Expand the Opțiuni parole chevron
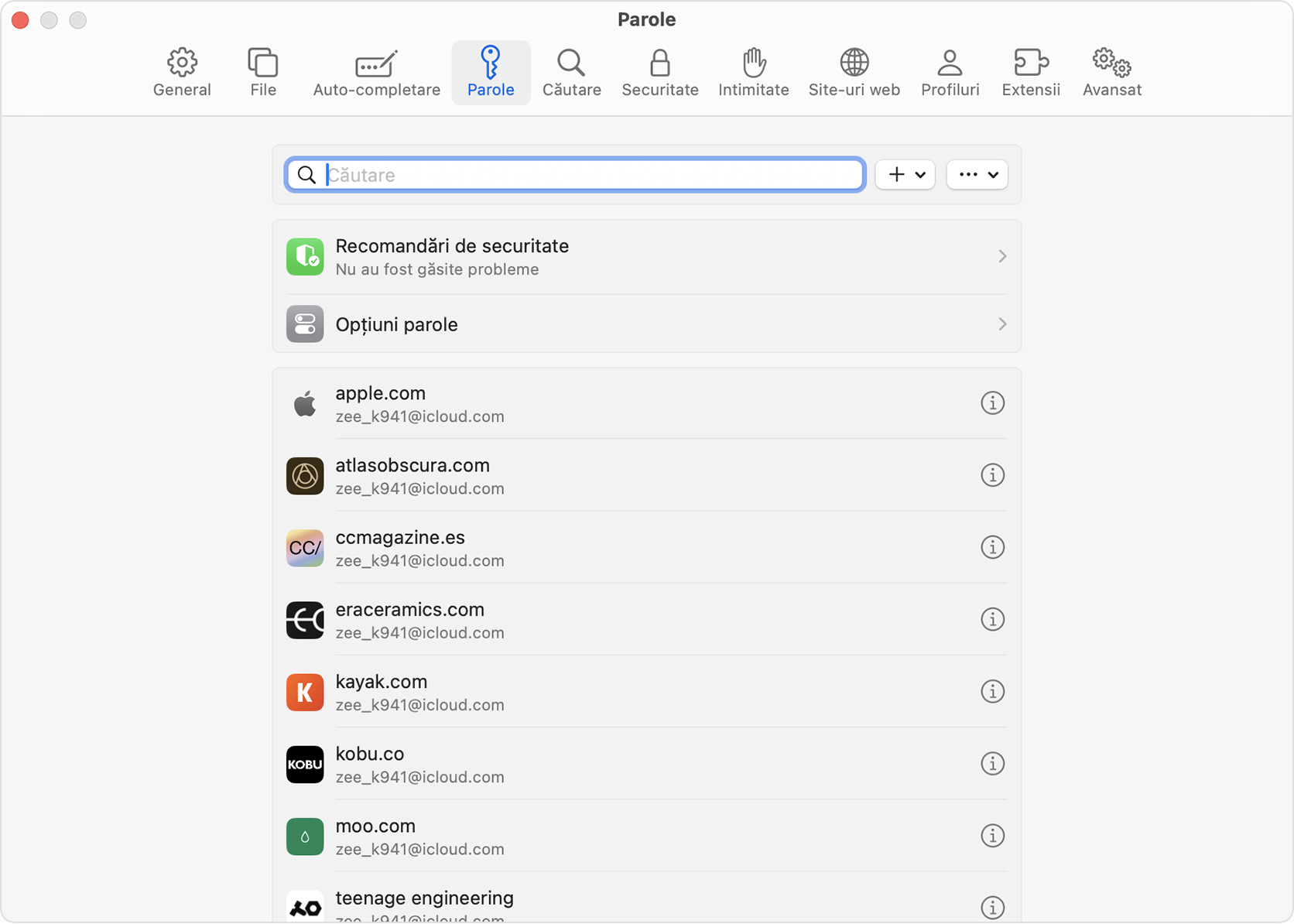Screen dimensions: 1294x924 [x=1002, y=324]
